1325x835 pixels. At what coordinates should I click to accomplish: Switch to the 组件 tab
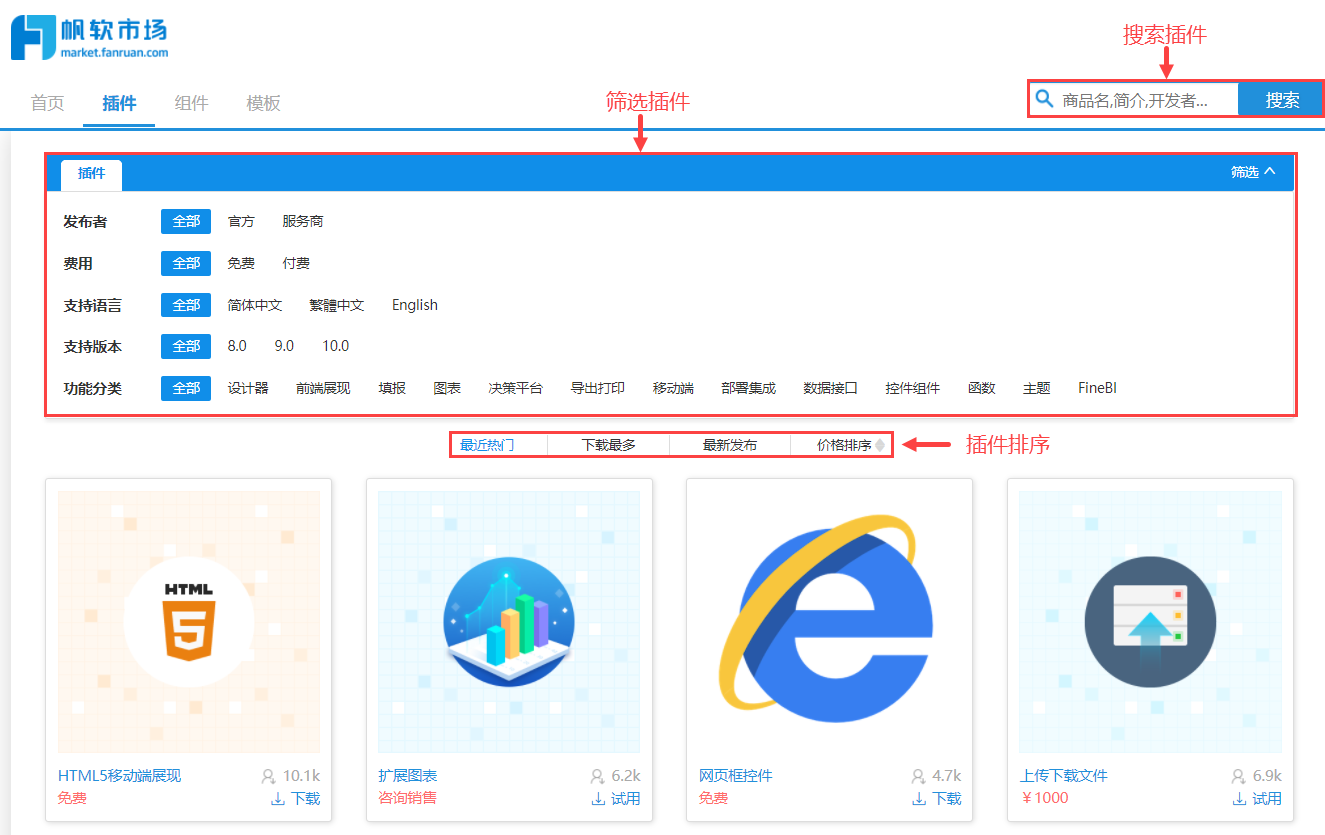tap(191, 102)
